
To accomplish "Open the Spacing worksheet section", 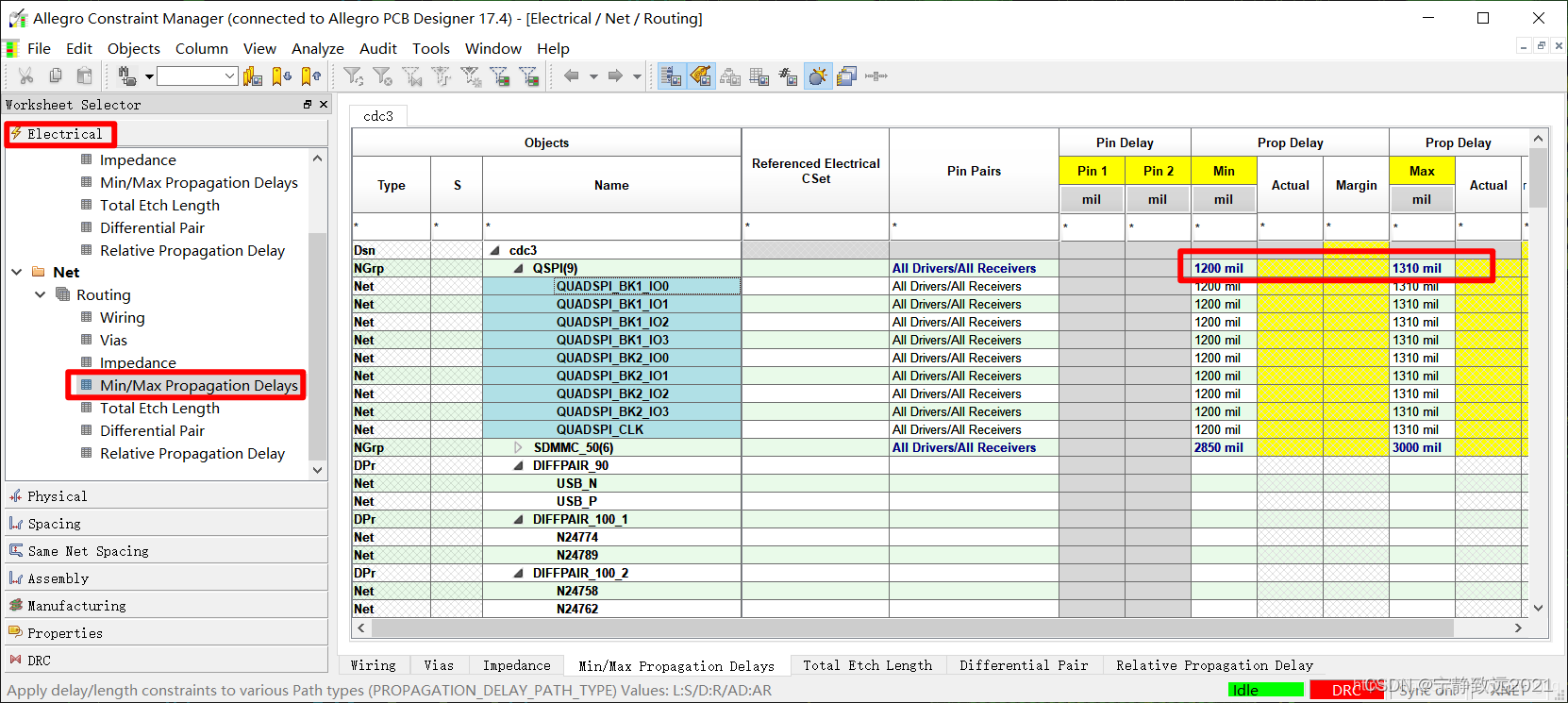I will (x=54, y=524).
